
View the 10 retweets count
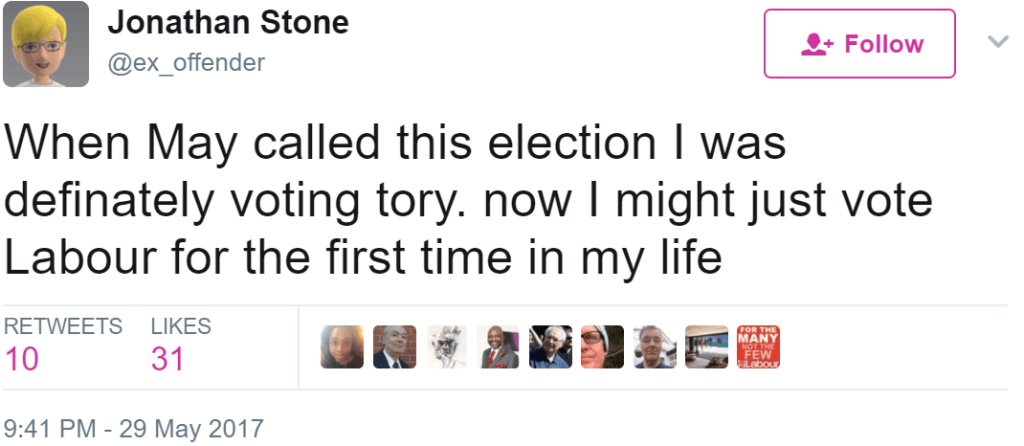click(x=22, y=359)
